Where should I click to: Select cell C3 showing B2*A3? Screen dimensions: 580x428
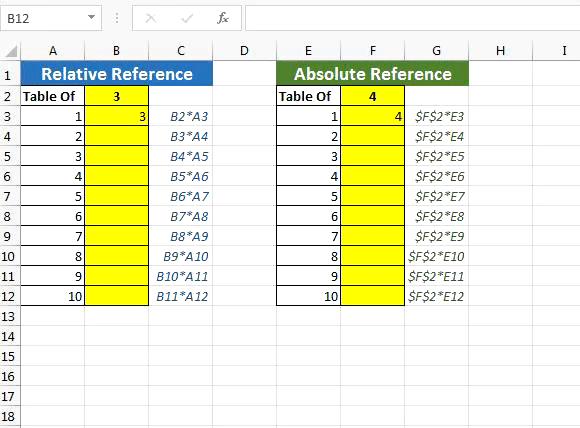click(181, 117)
